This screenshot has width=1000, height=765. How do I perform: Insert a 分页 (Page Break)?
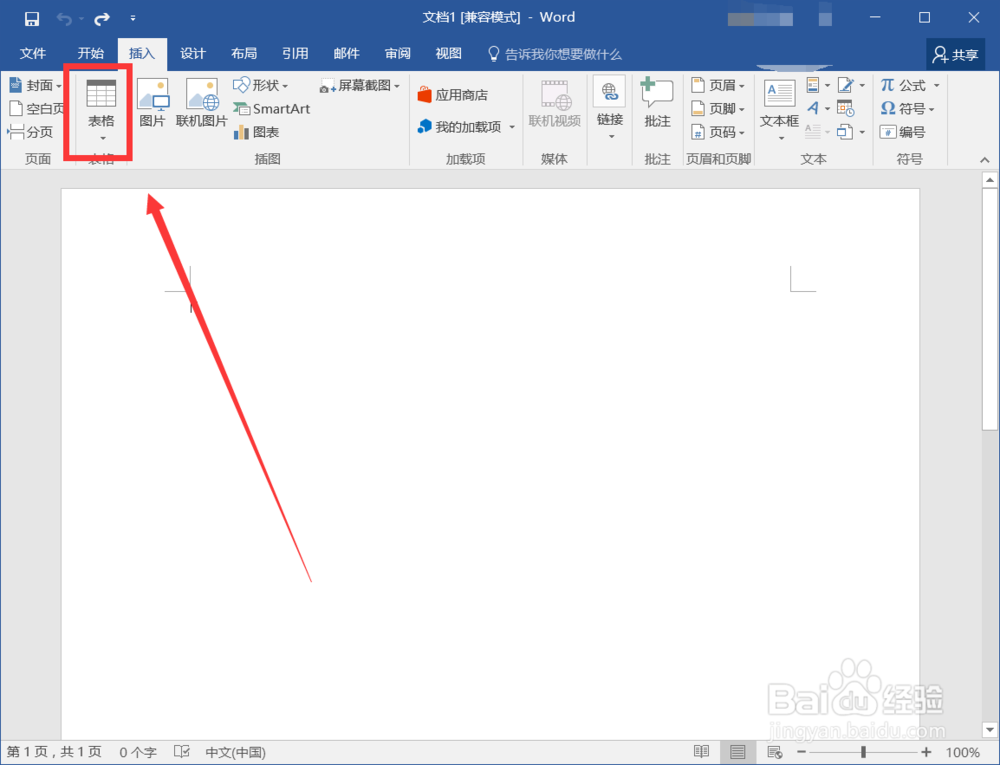pos(31,132)
